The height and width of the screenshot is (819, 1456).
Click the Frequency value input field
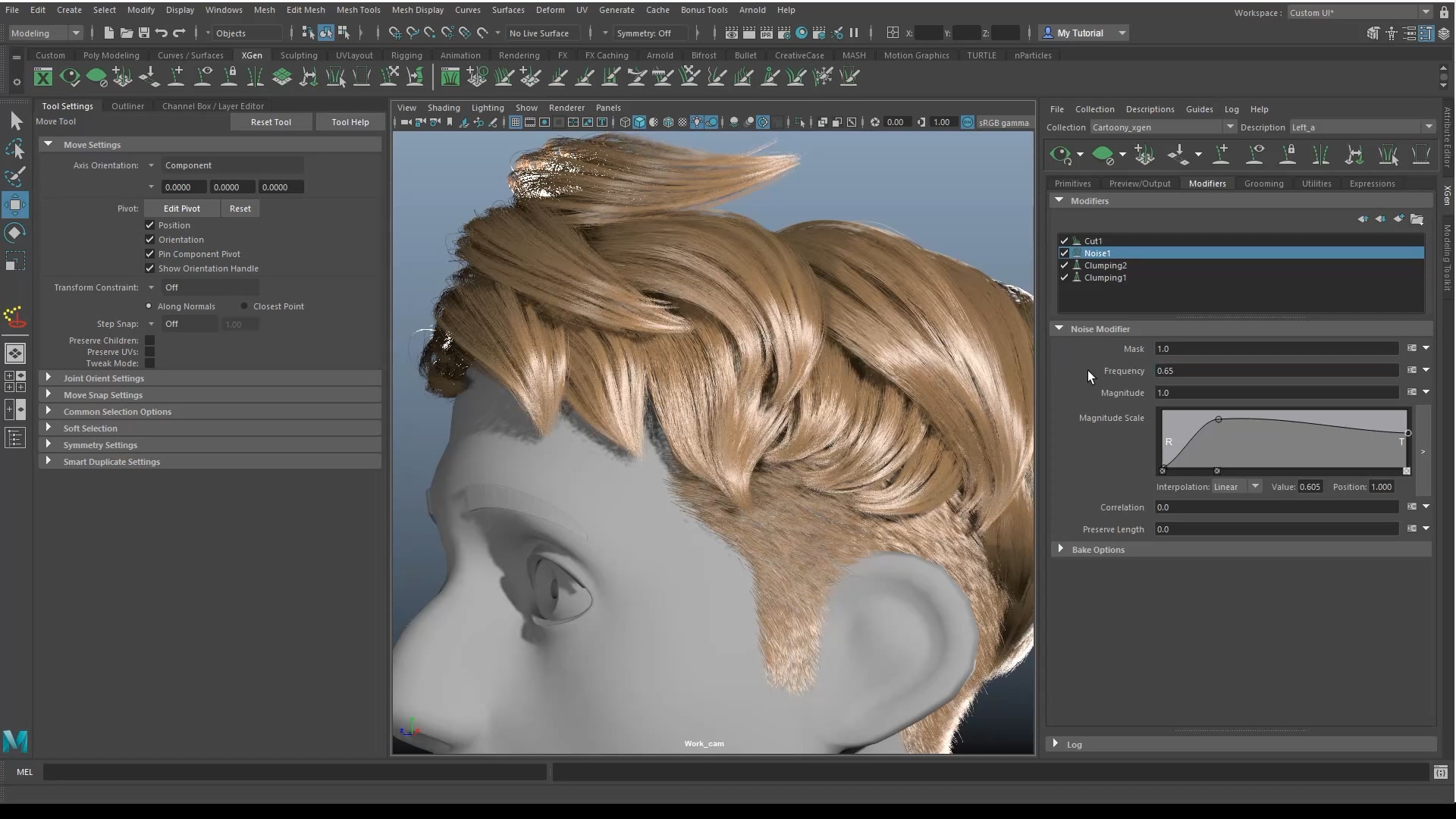[1276, 371]
